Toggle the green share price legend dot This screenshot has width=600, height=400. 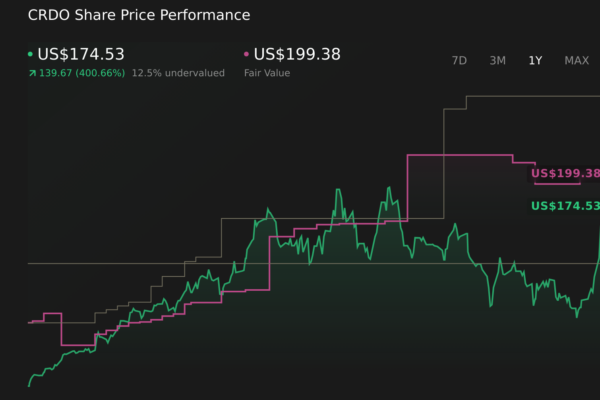[x=30, y=54]
